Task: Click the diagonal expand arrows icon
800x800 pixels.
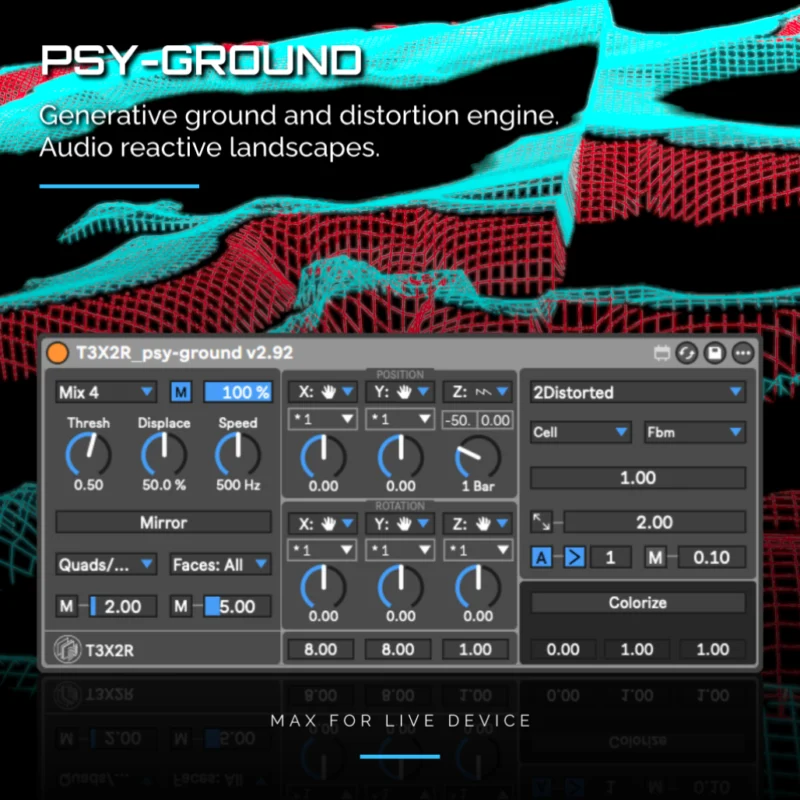Action: click(541, 522)
